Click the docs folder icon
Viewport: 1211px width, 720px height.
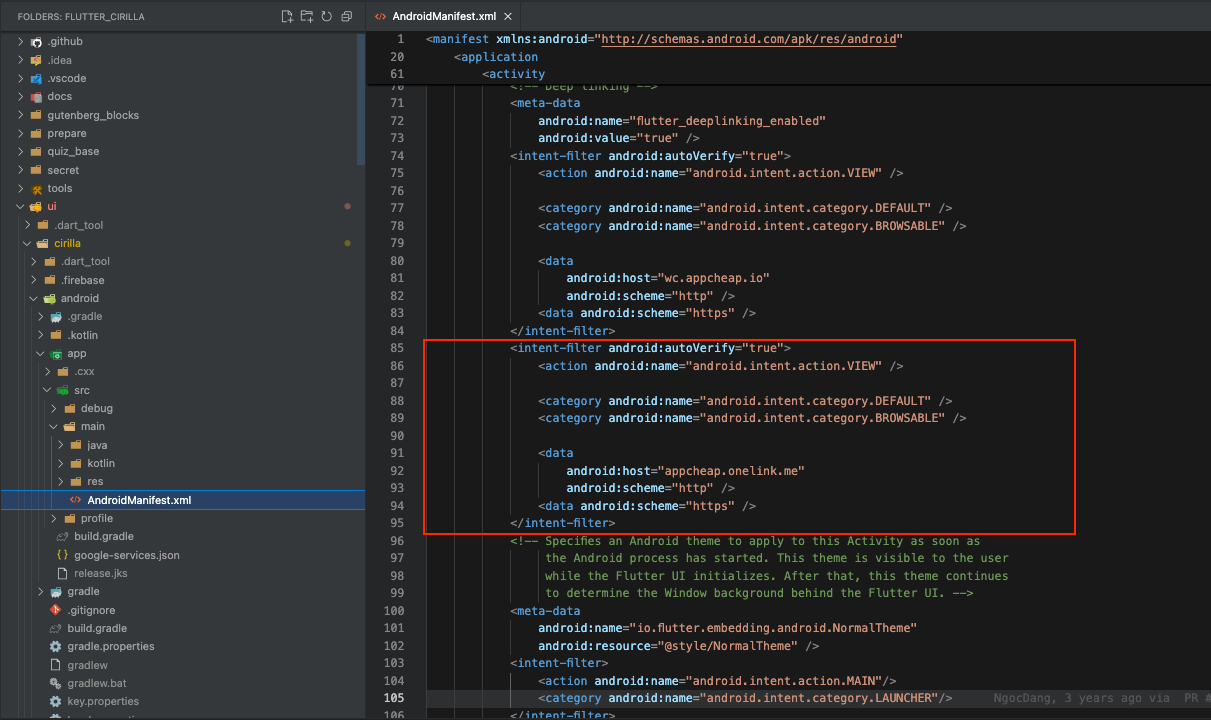pyautogui.click(x=37, y=97)
